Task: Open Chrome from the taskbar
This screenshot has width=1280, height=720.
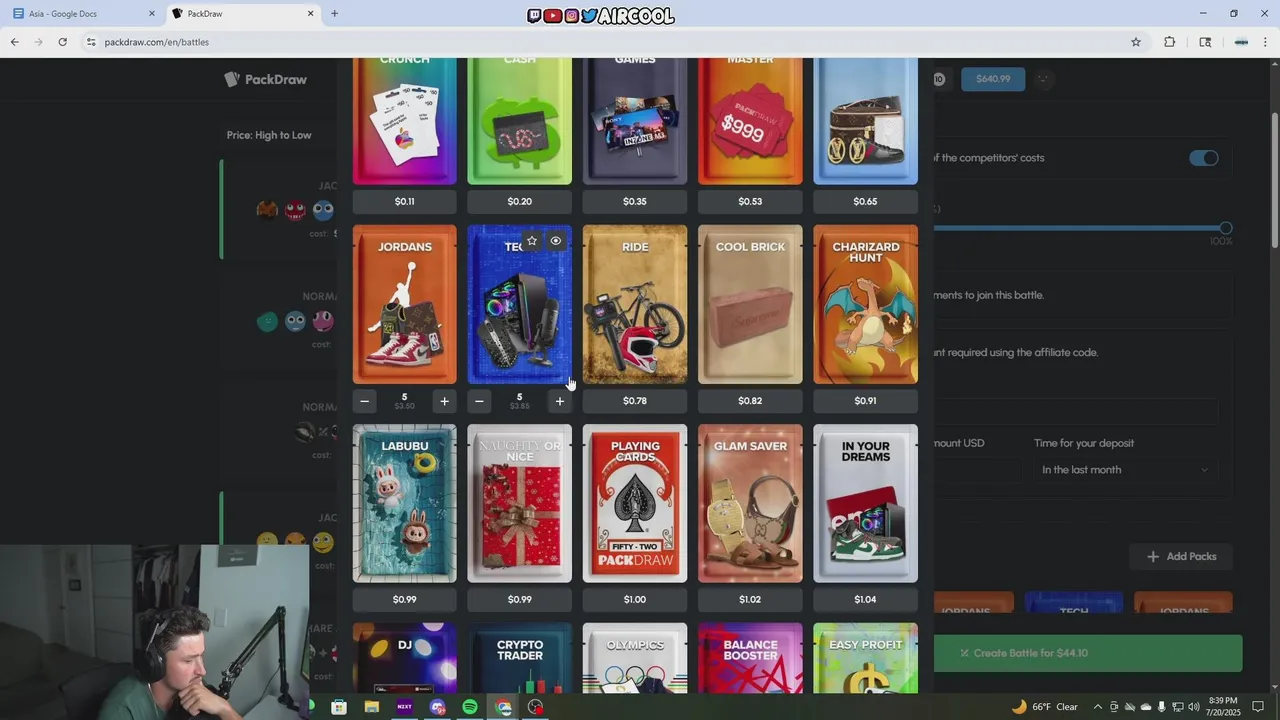Action: [503, 707]
